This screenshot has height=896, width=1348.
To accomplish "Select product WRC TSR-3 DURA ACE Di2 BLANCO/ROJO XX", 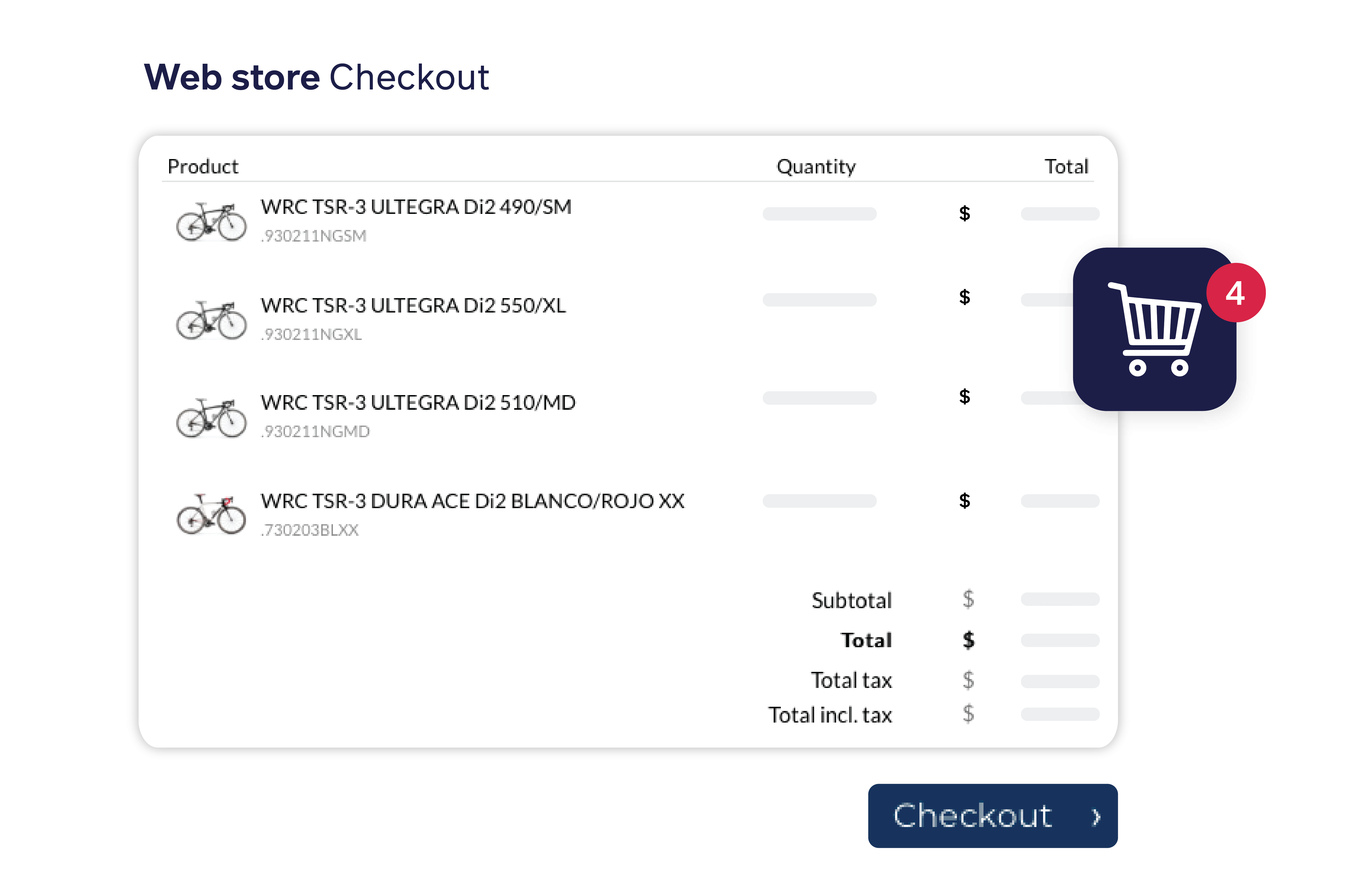I will (x=472, y=501).
